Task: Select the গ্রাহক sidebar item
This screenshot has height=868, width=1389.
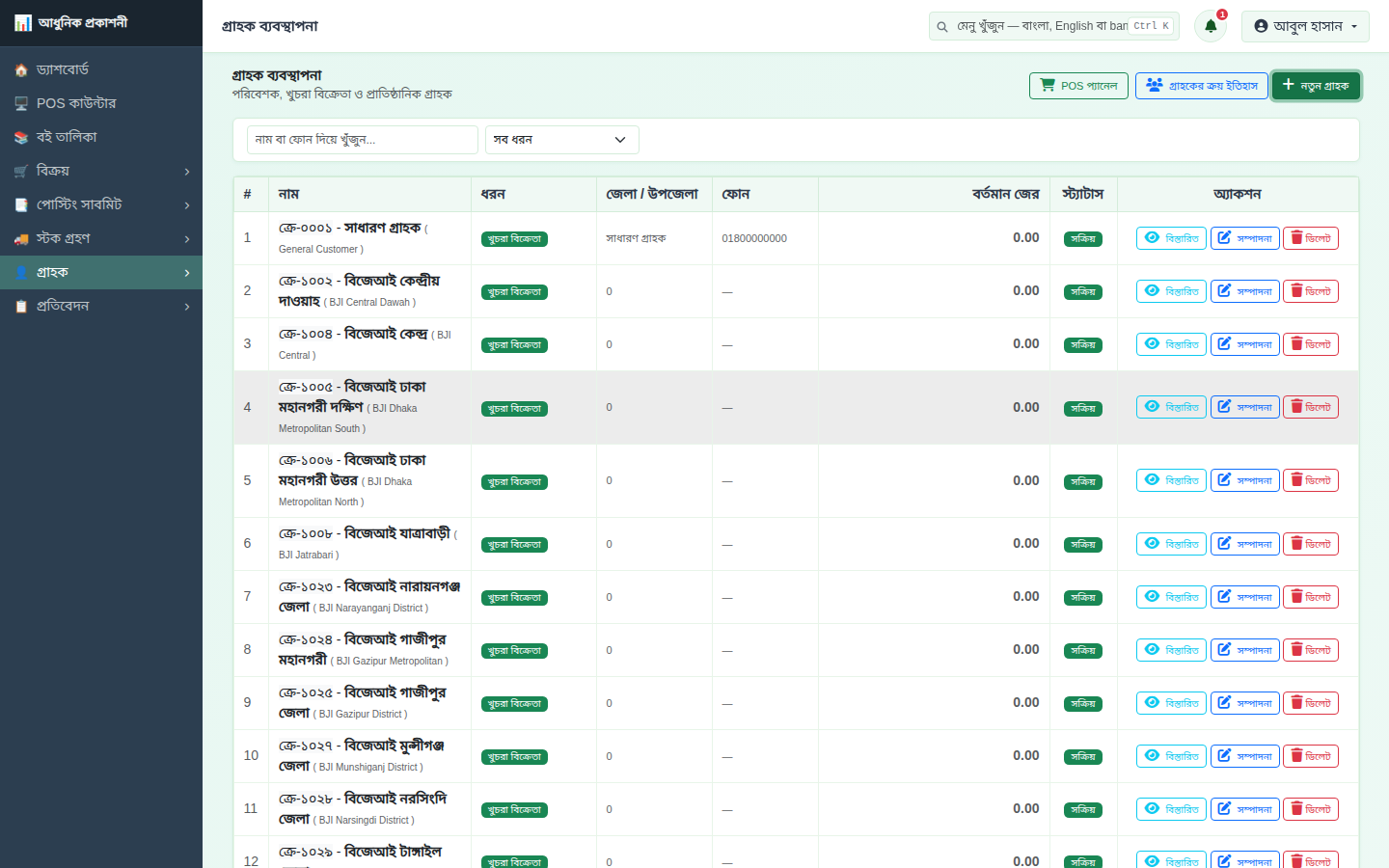Action: (101, 272)
